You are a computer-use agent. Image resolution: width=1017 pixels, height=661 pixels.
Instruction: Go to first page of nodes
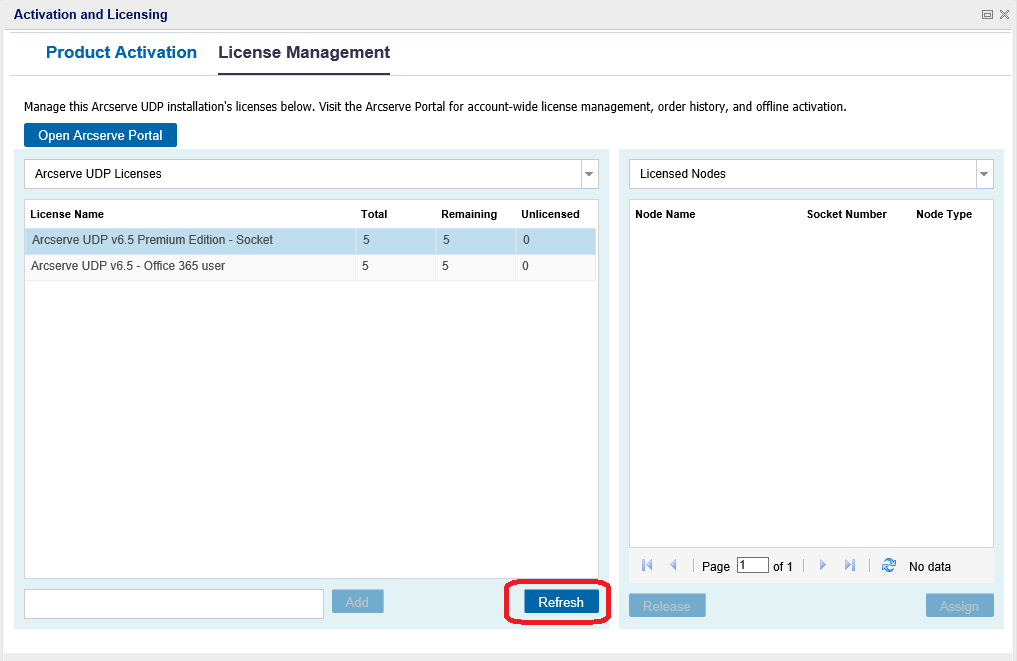click(647, 566)
